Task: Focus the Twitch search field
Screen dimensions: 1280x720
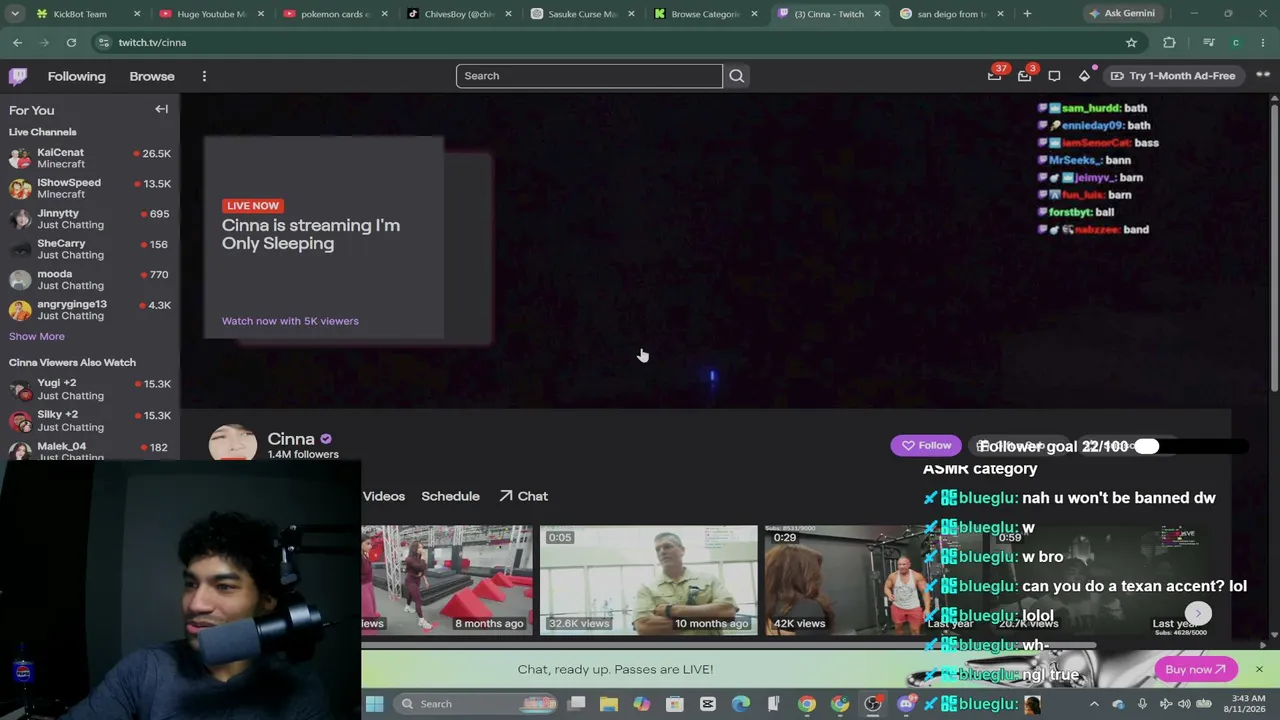Action: point(589,76)
